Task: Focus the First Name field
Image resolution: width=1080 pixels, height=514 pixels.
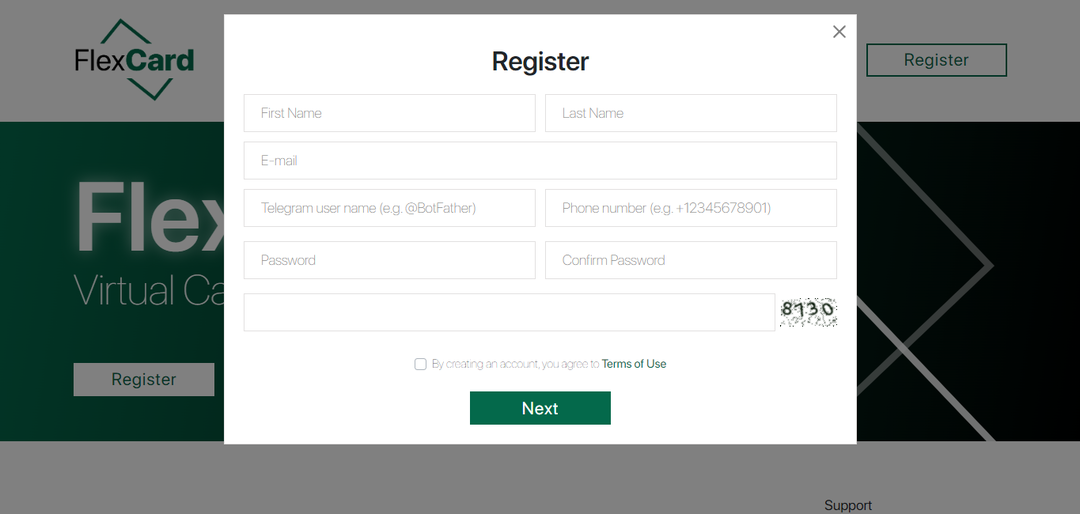Action: pyautogui.click(x=389, y=113)
